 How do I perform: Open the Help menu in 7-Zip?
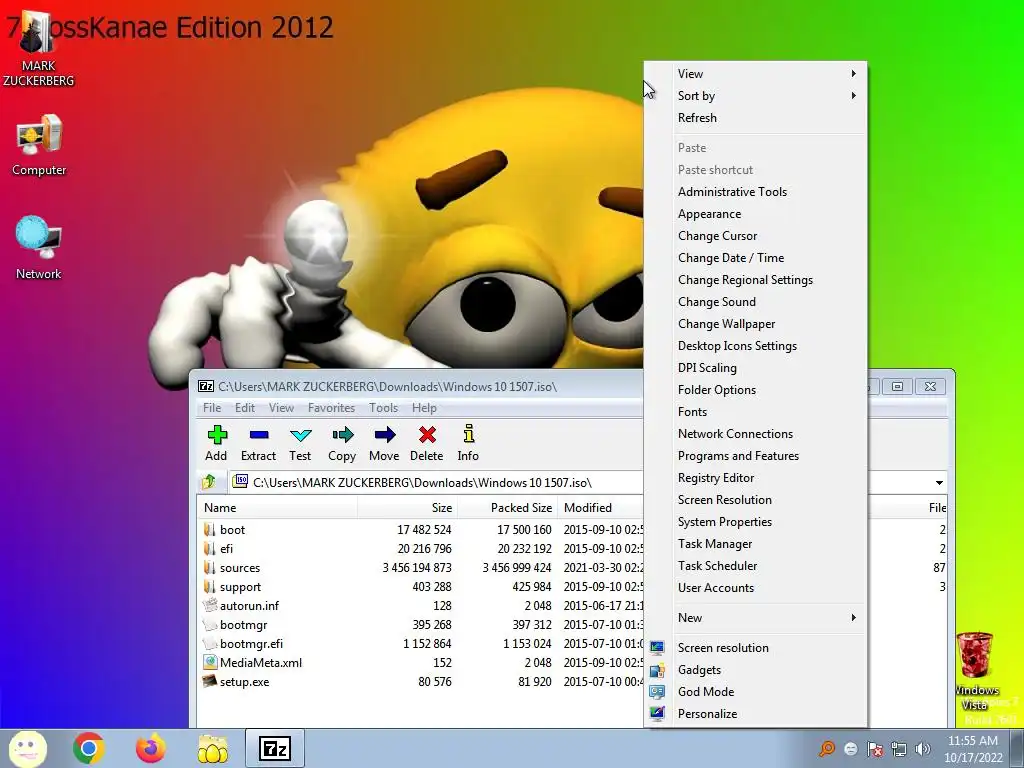coord(424,408)
